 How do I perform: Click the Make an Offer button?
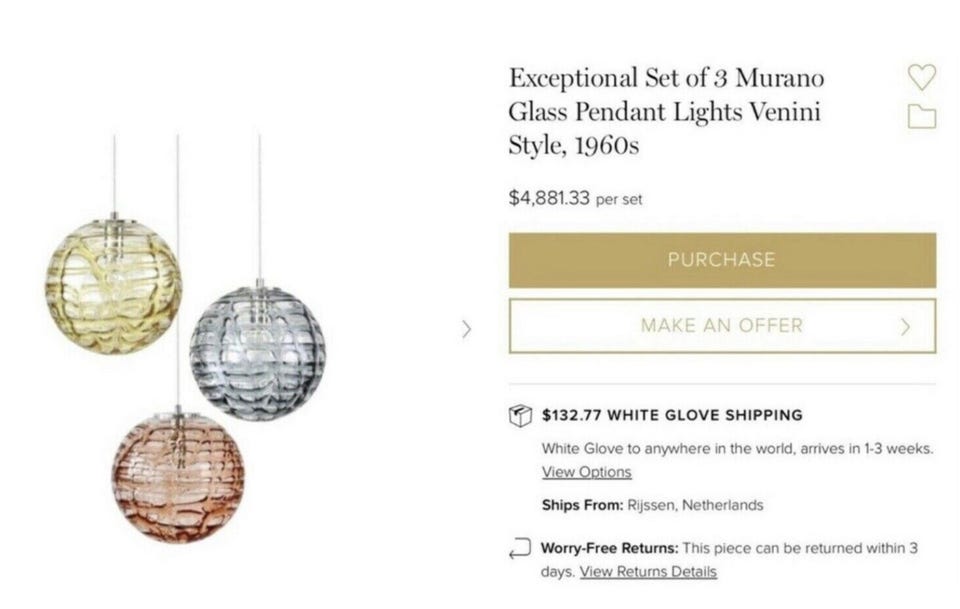click(721, 326)
